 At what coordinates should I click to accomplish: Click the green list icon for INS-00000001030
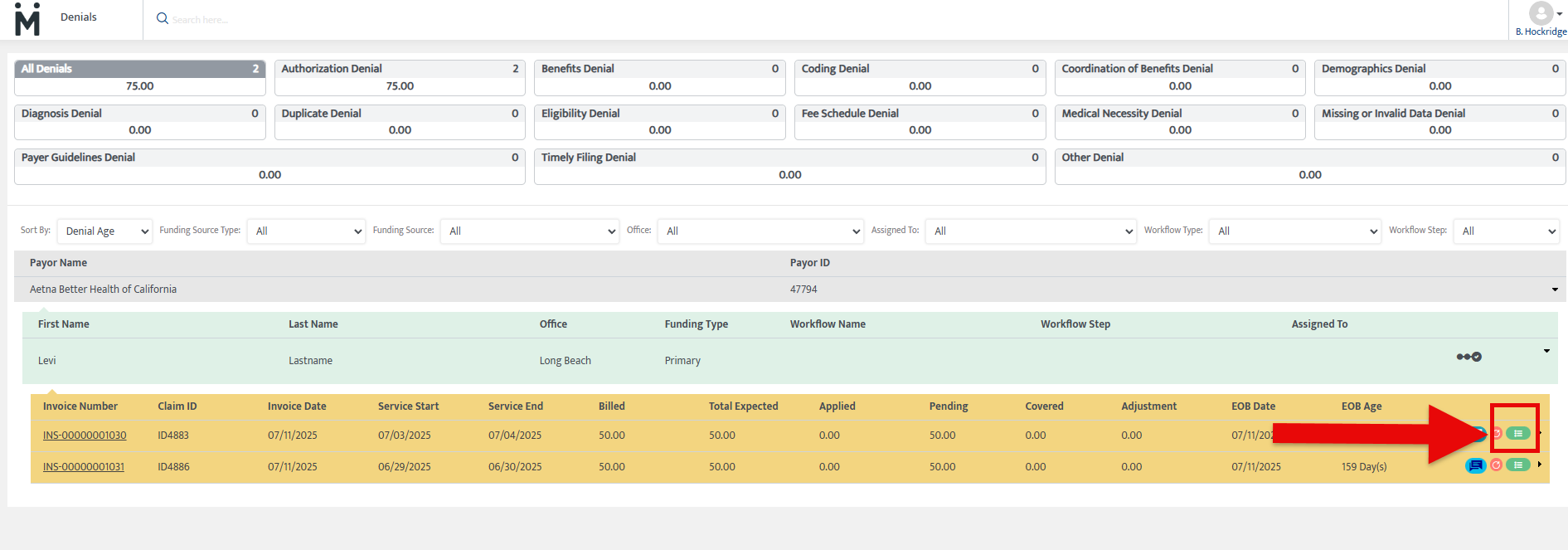click(1517, 433)
